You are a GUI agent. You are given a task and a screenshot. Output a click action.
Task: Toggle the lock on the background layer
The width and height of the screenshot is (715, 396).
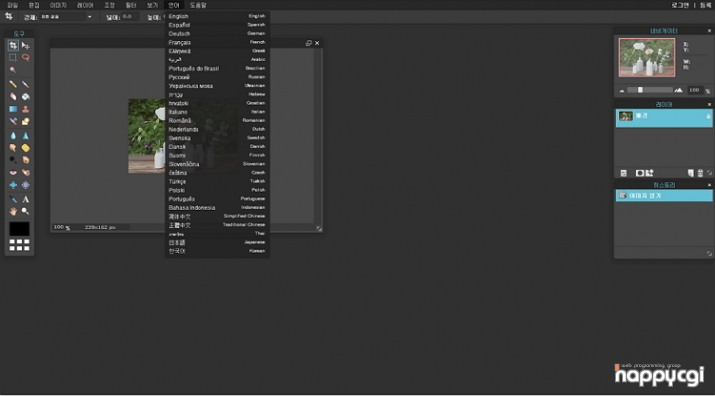708,116
